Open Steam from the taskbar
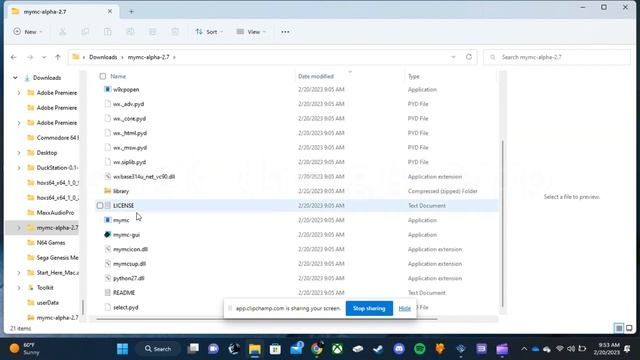Image resolution: width=640 pixels, height=360 pixels. pyautogui.click(x=378, y=349)
